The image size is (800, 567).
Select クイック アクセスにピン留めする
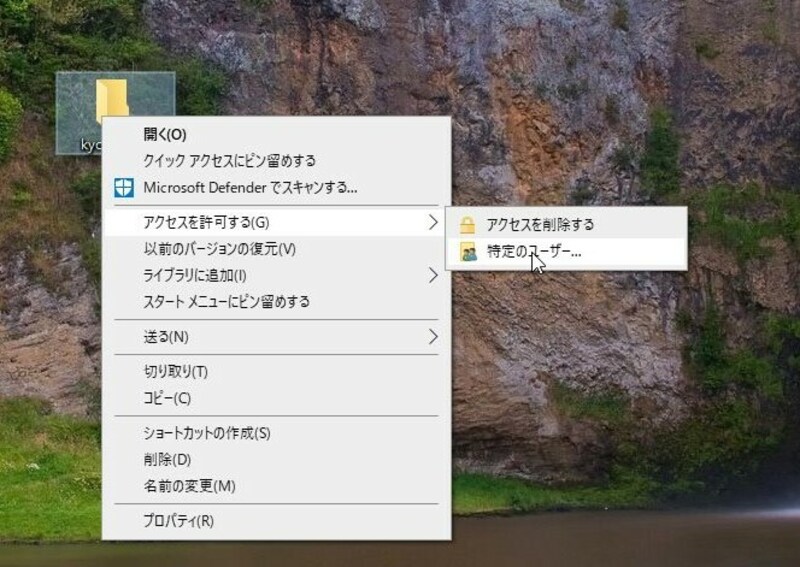[277, 161]
